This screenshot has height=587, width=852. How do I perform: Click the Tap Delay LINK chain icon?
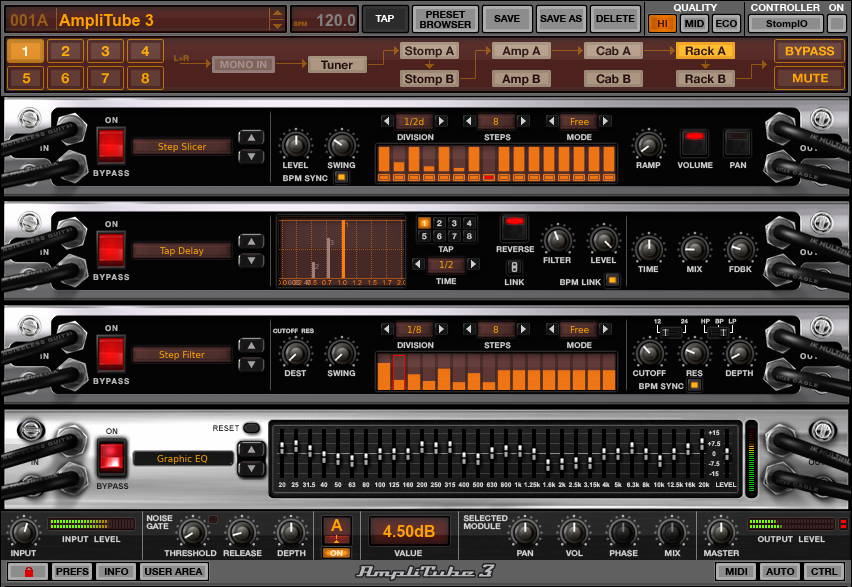[x=514, y=267]
